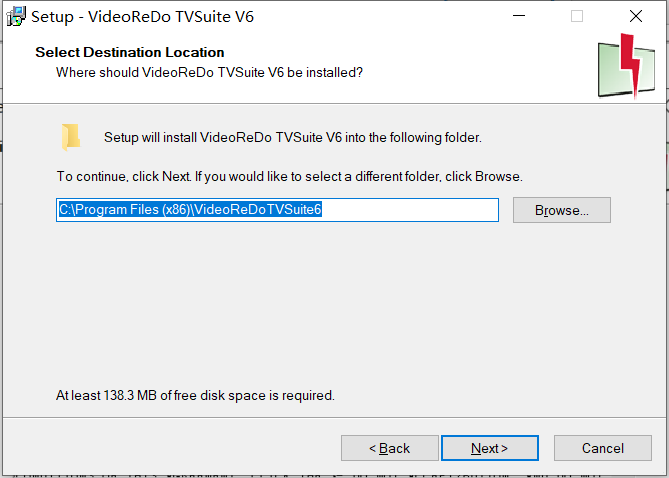Click the setup installer icon in title bar
Viewport: 669px width, 478px height.
16,17
